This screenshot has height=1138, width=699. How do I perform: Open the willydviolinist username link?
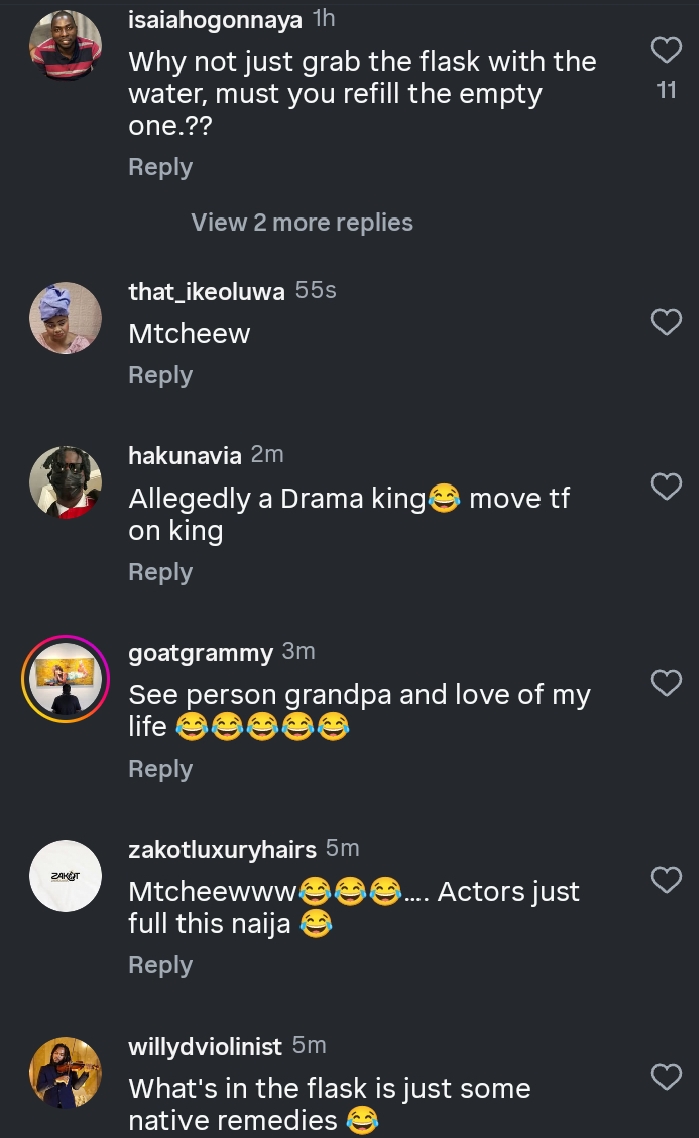click(x=206, y=1047)
